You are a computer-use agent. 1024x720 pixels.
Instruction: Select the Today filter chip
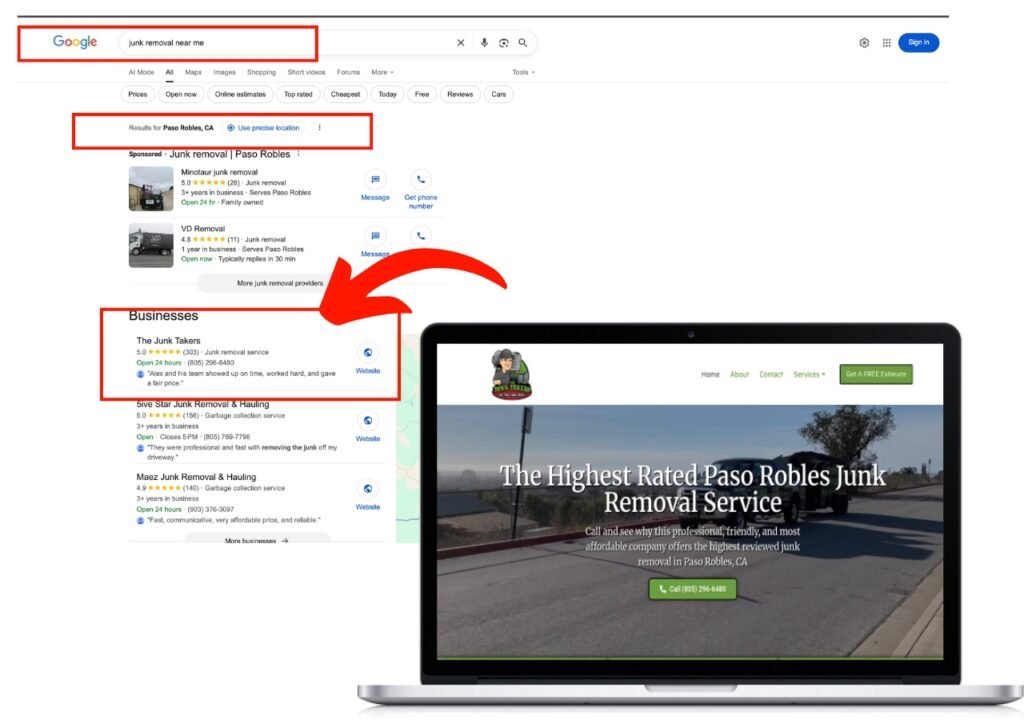point(387,95)
